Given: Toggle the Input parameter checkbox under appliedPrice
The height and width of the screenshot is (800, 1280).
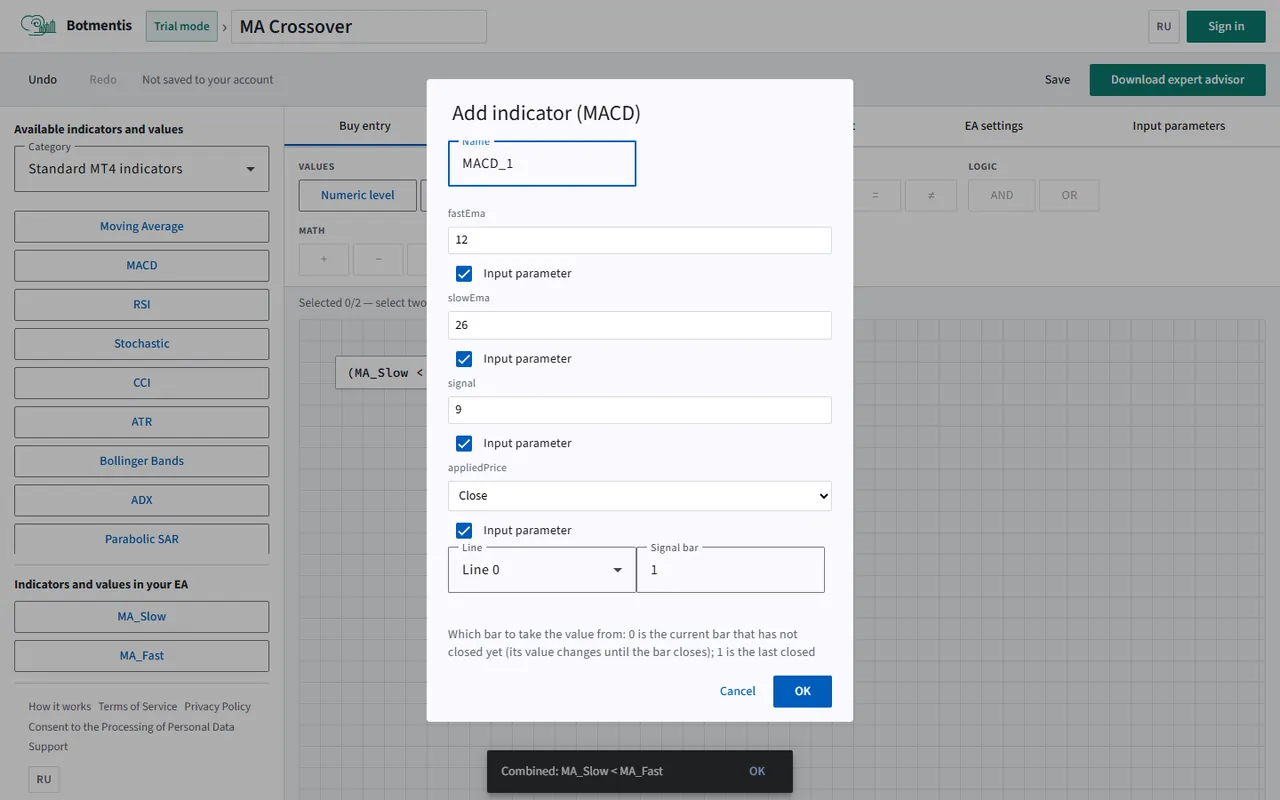Looking at the screenshot, I should click(x=464, y=530).
